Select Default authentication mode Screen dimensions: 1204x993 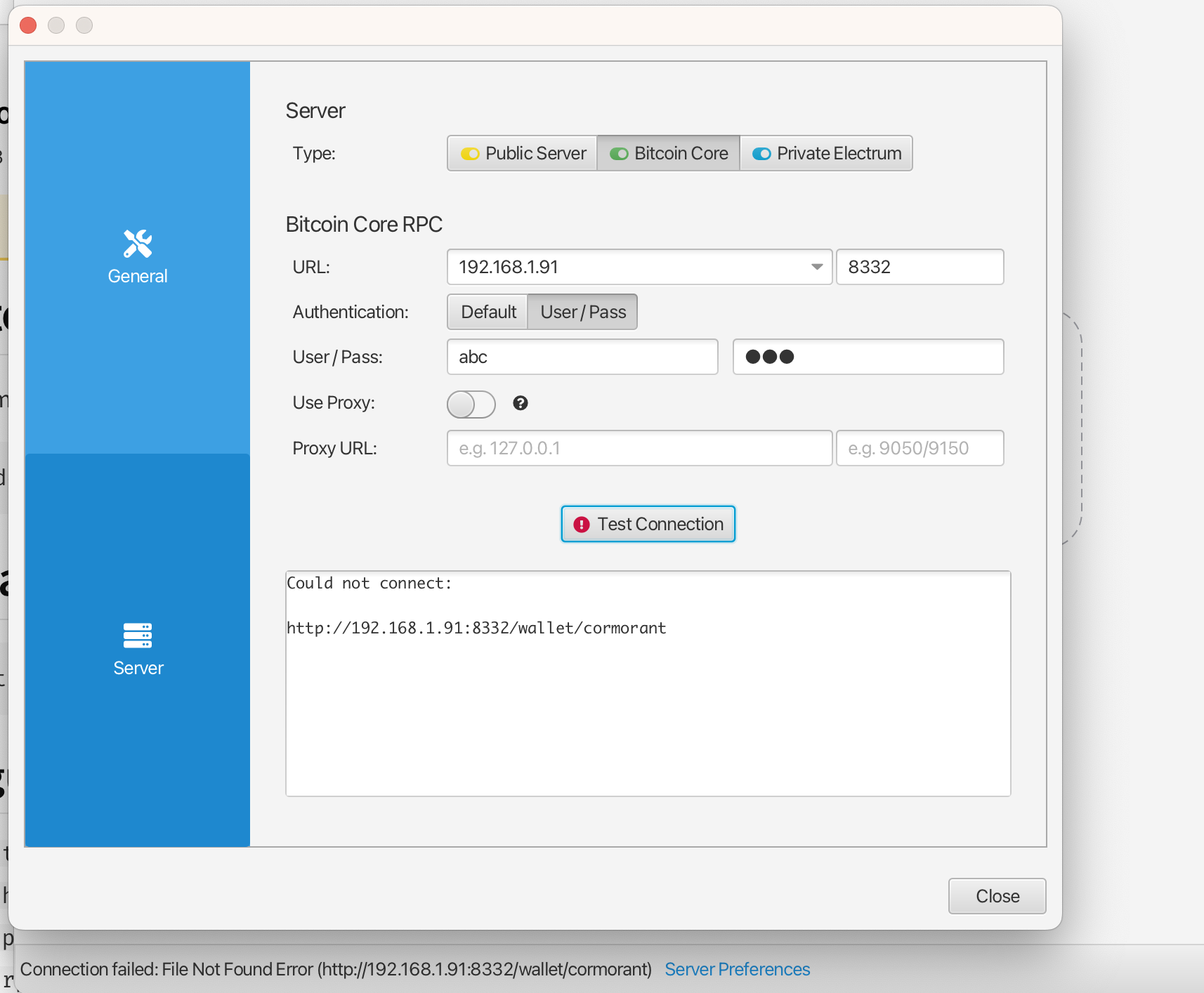tap(488, 312)
